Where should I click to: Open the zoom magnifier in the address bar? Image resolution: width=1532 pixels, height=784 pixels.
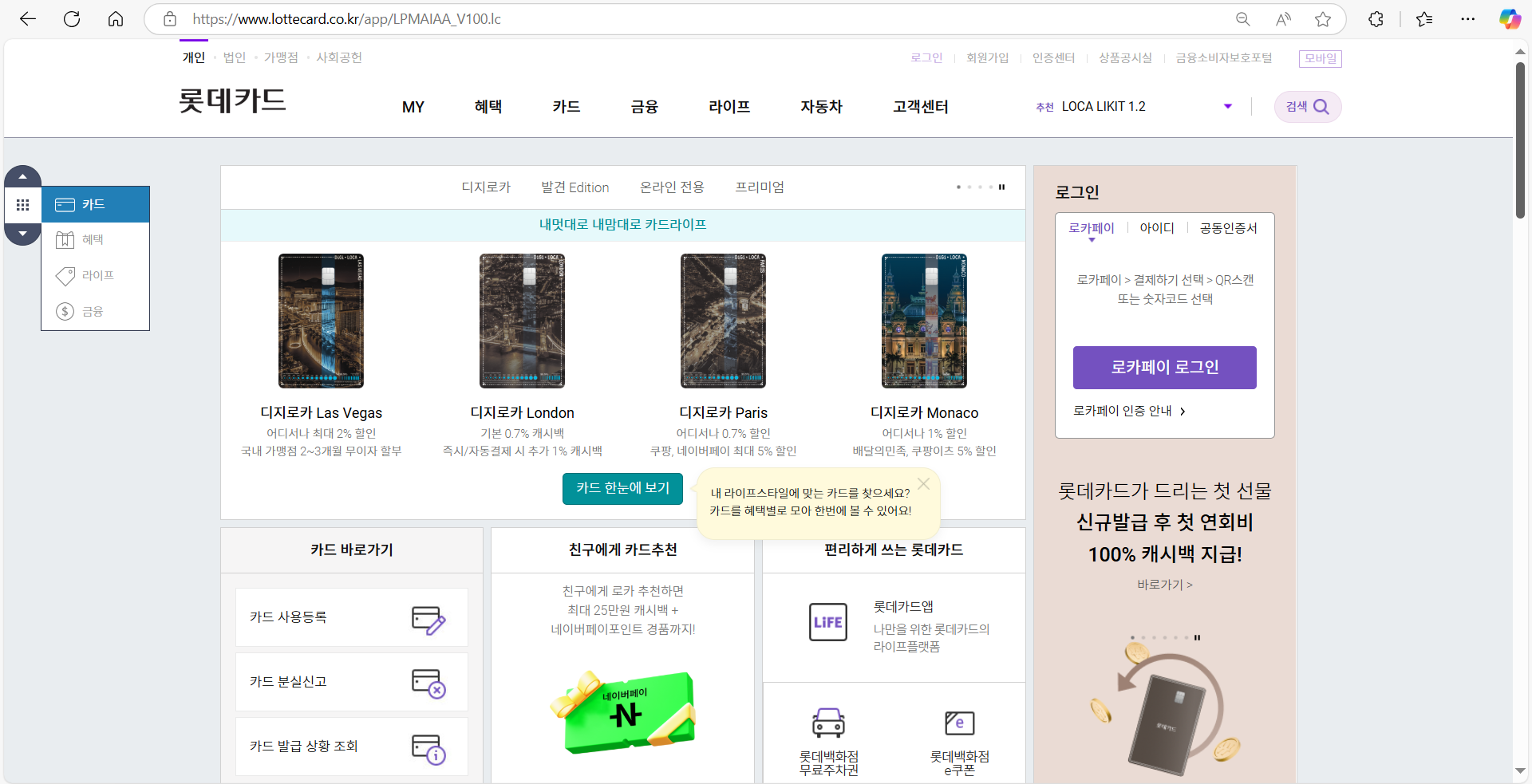(1242, 19)
